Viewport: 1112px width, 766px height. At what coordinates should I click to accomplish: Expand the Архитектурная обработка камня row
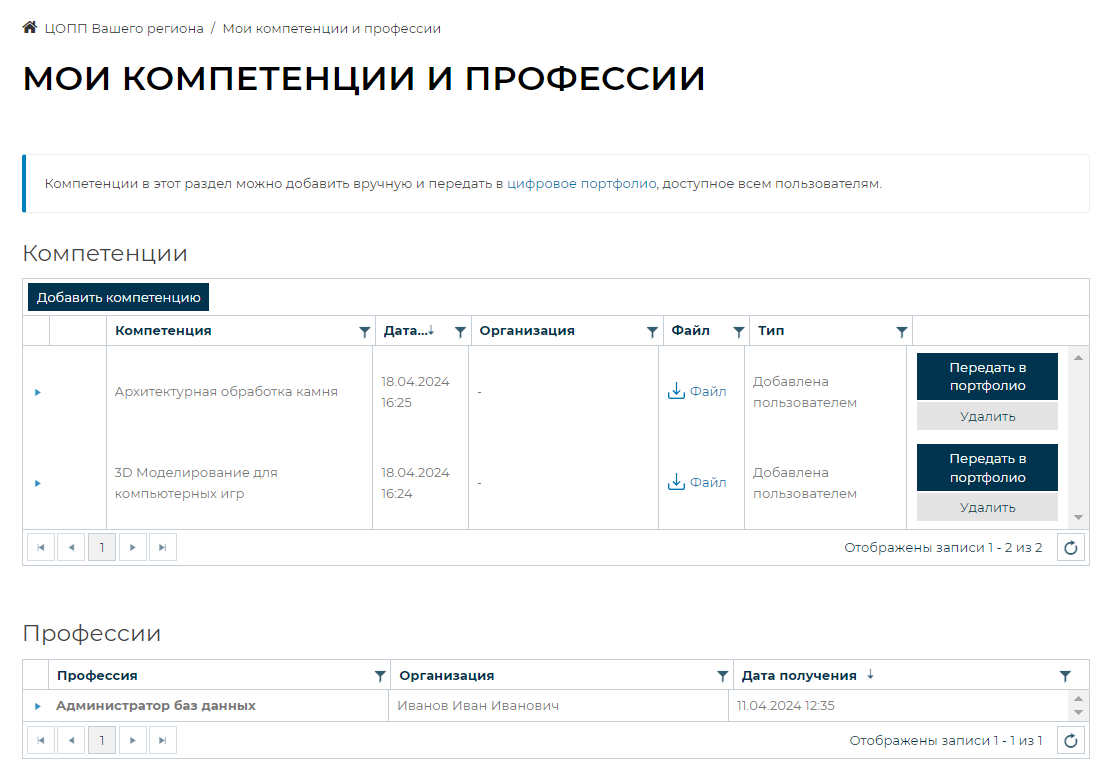click(37, 392)
